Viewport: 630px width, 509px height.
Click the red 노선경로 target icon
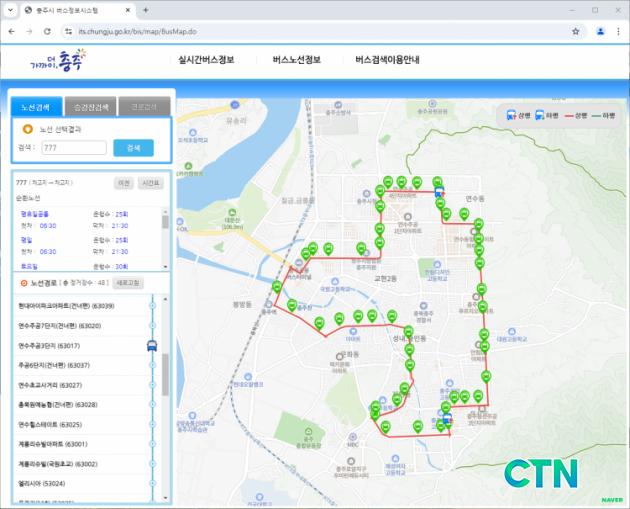[x=24, y=283]
